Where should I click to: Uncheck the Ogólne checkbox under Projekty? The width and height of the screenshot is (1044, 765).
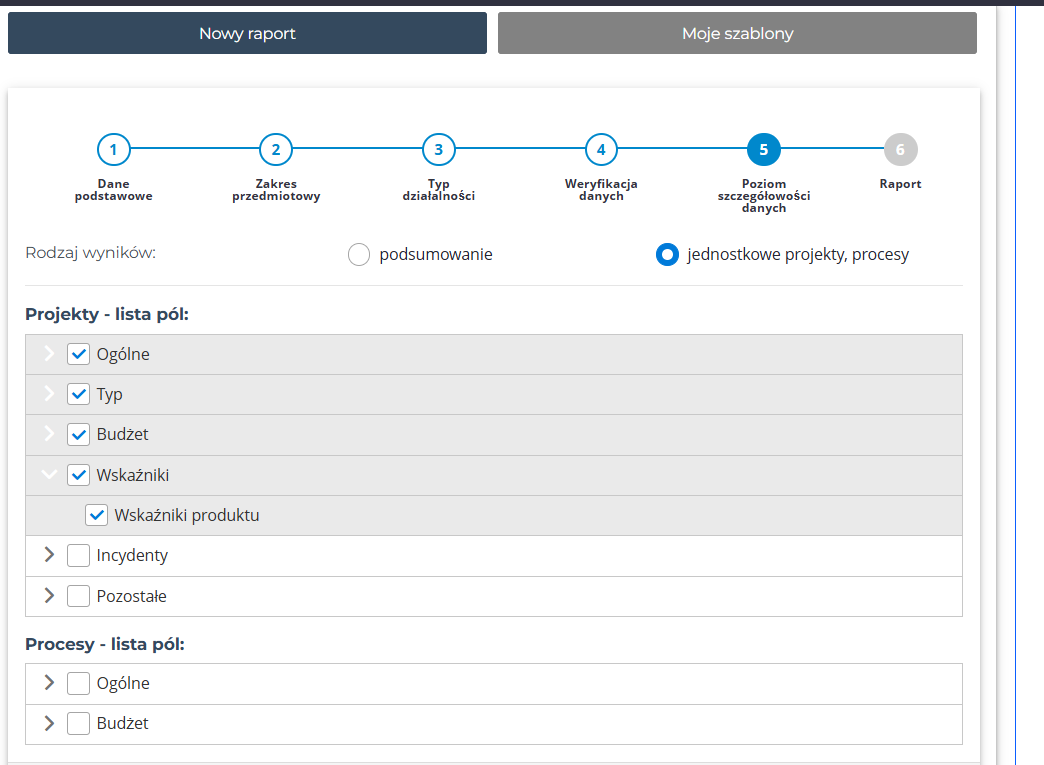tap(79, 354)
